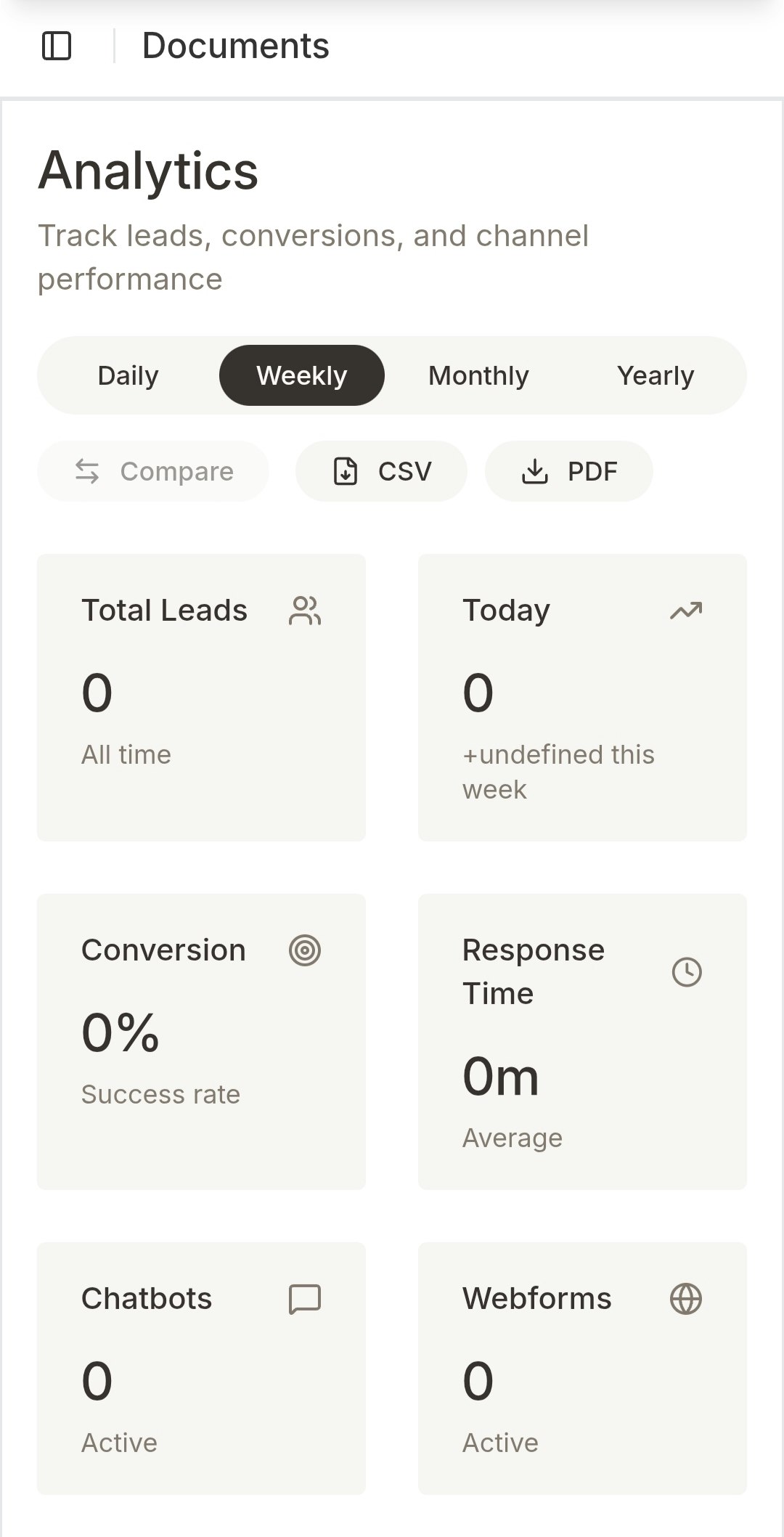Select the Weekly period tab

tap(302, 375)
